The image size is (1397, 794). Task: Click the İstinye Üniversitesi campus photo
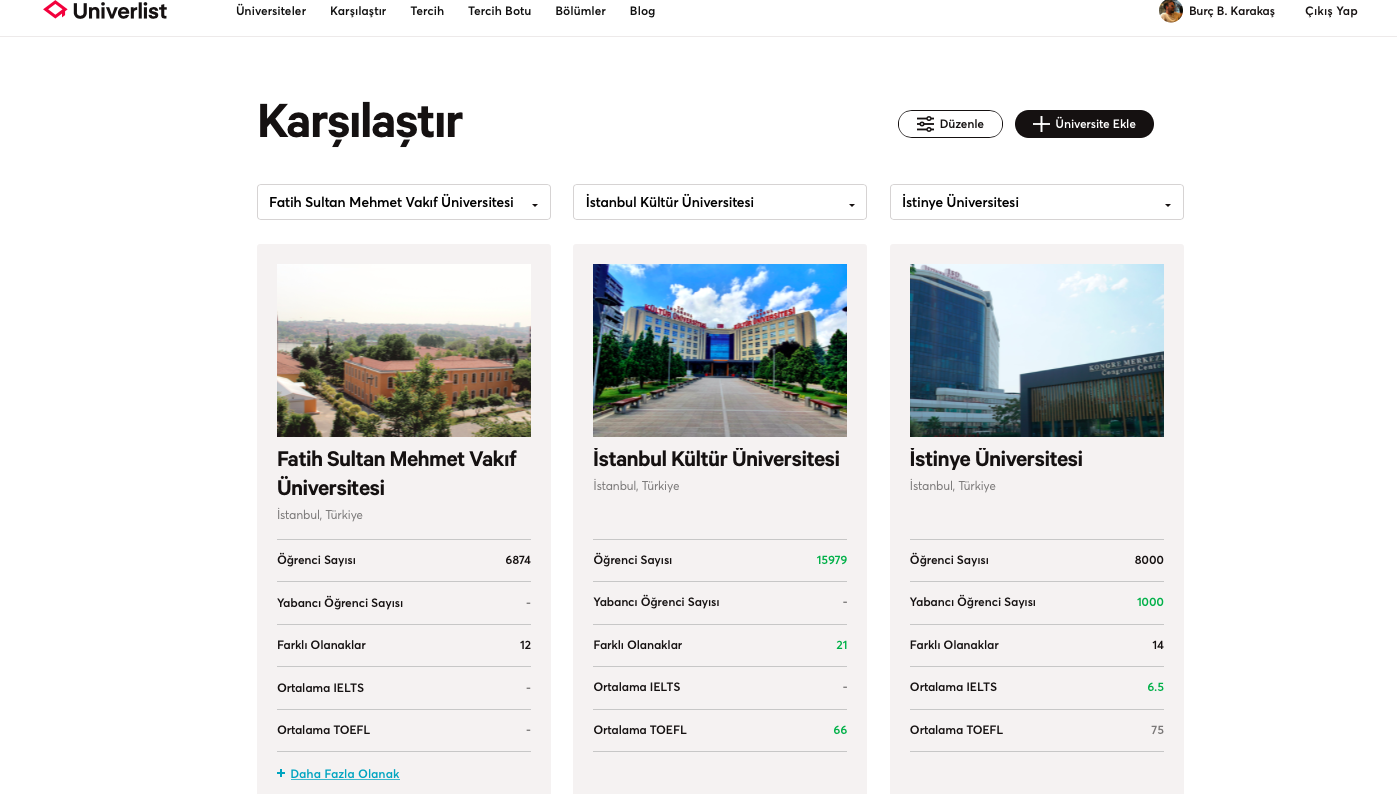[x=1036, y=350]
